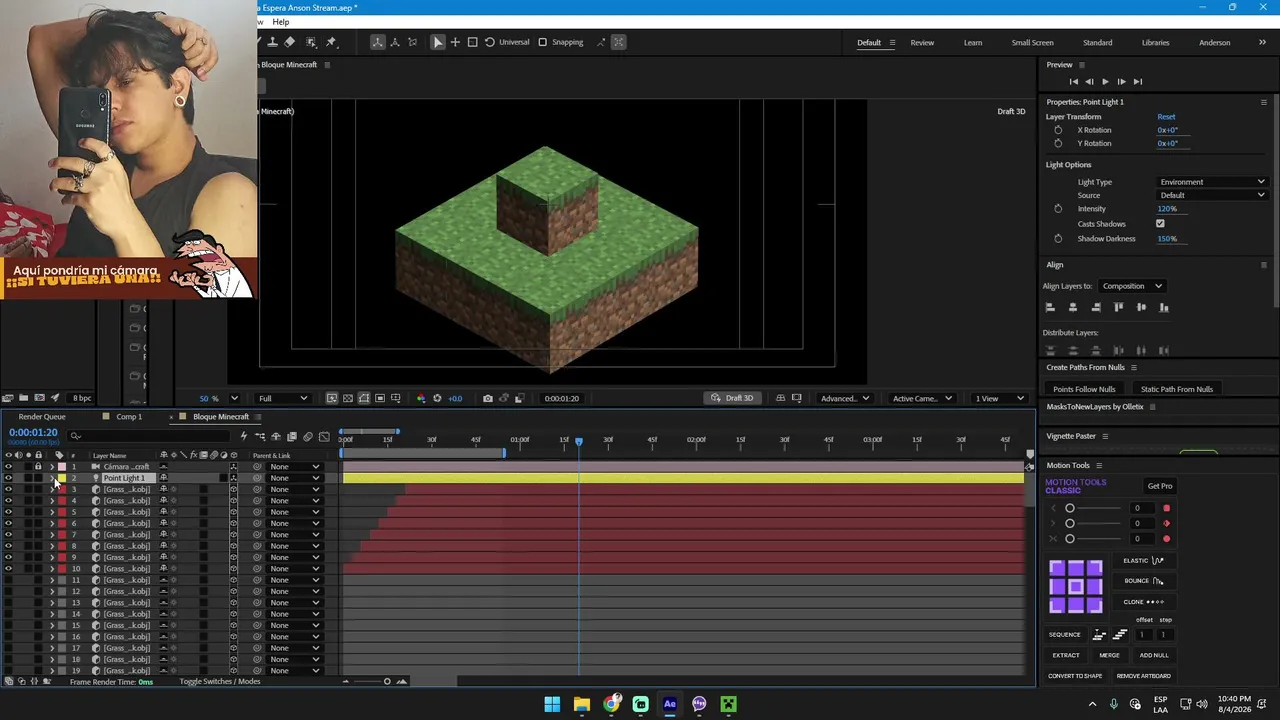Viewport: 1280px width, 720px height.
Task: Switch to the Render Queue tab
Action: pos(42,417)
